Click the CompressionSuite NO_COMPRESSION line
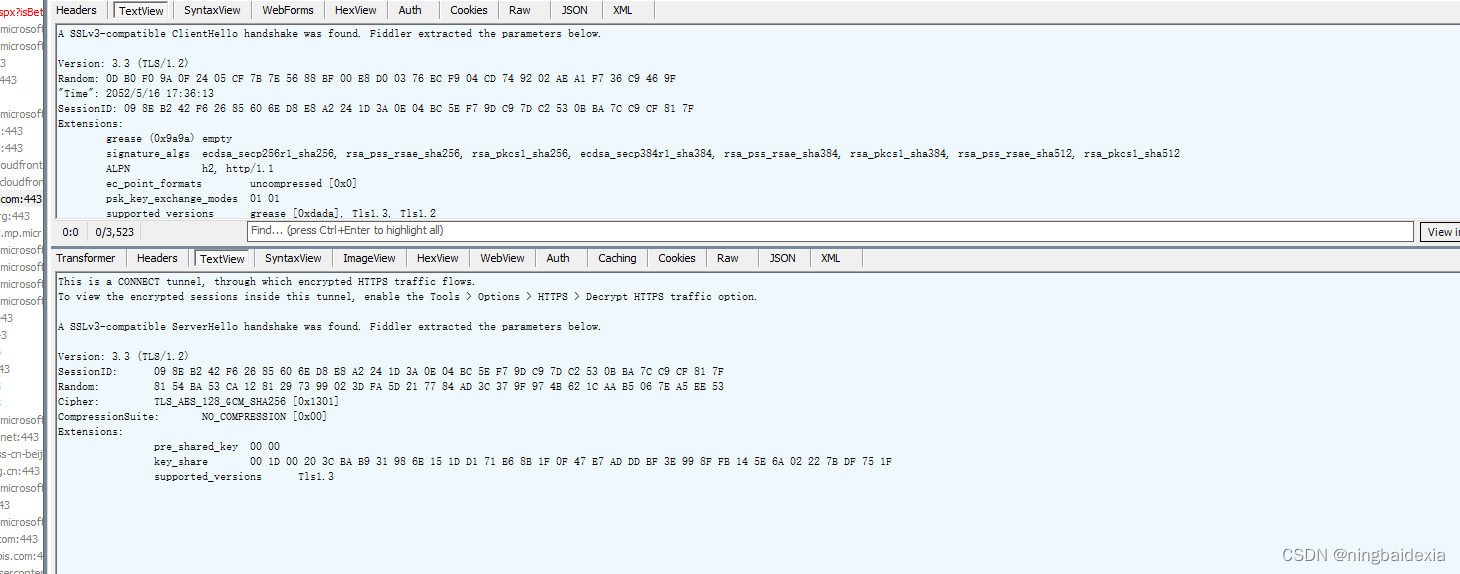Image resolution: width=1460 pixels, height=574 pixels. point(192,416)
